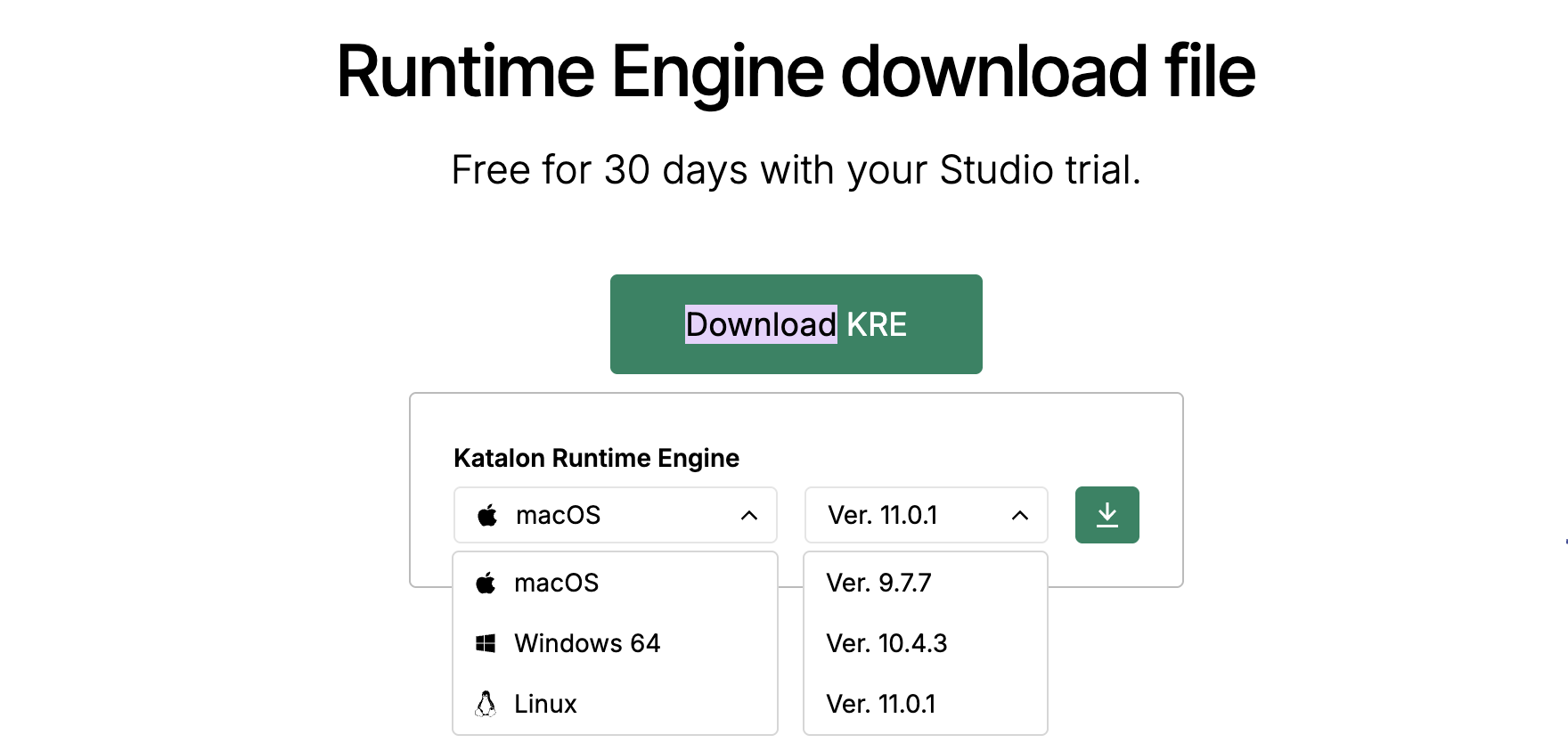Select macOS from the OS list
This screenshot has width=1568, height=743.
(615, 583)
